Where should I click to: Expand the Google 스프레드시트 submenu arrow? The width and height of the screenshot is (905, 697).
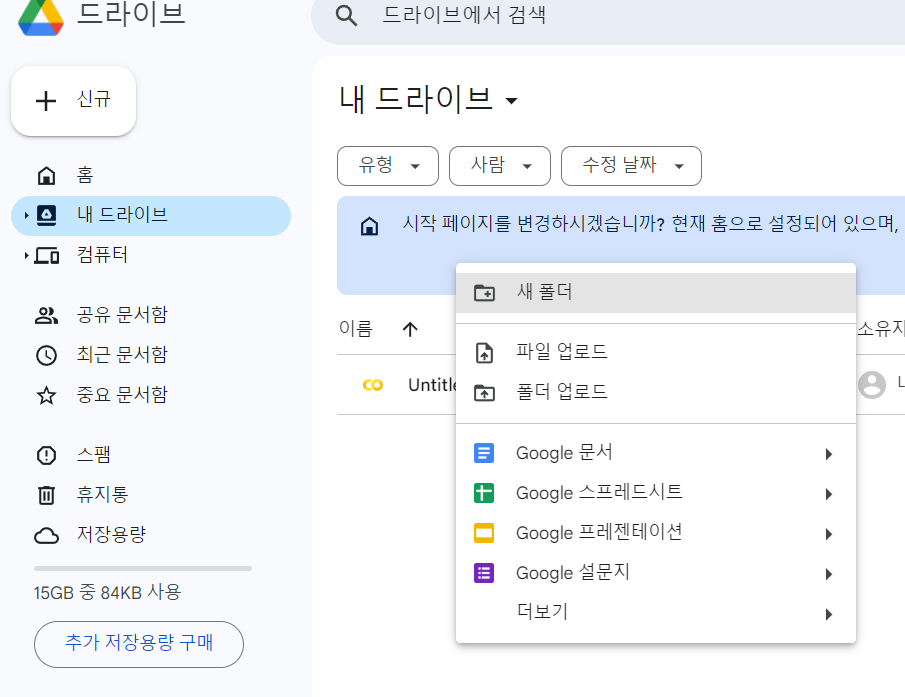pos(829,494)
